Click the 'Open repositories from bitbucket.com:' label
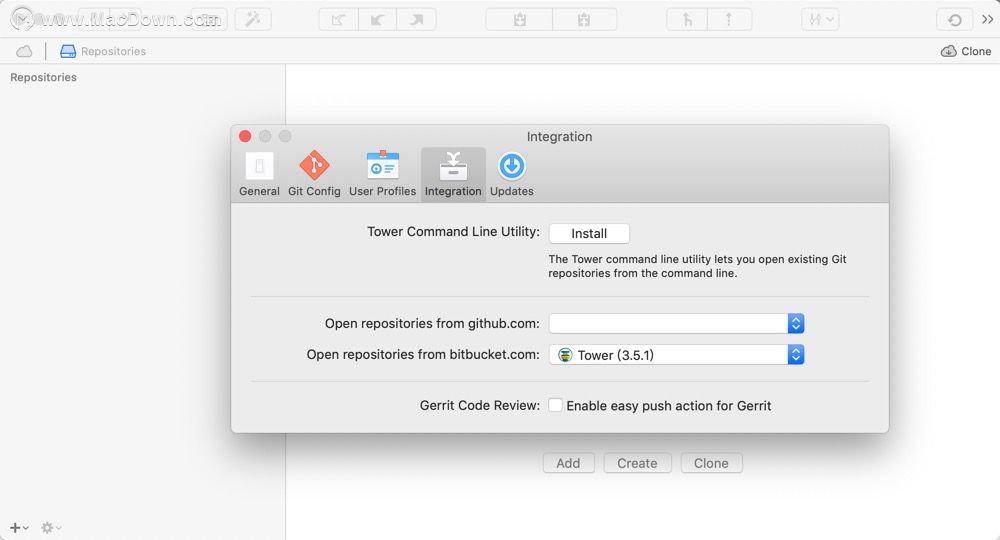Image resolution: width=1000 pixels, height=540 pixels. coord(423,354)
